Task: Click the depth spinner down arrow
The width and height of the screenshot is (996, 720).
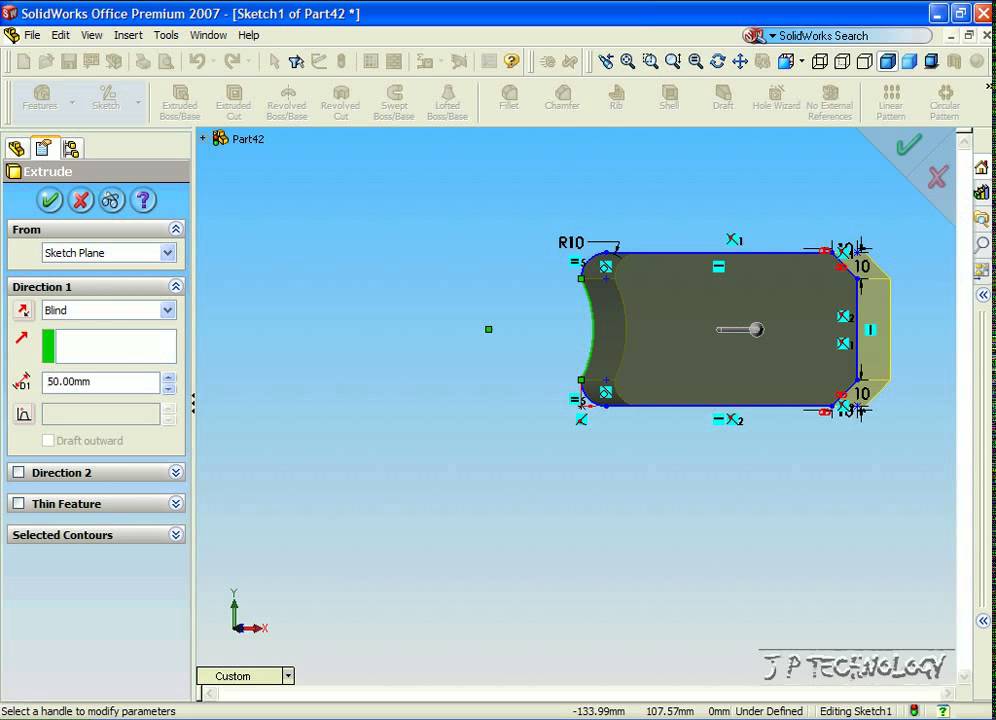Action: pos(169,387)
